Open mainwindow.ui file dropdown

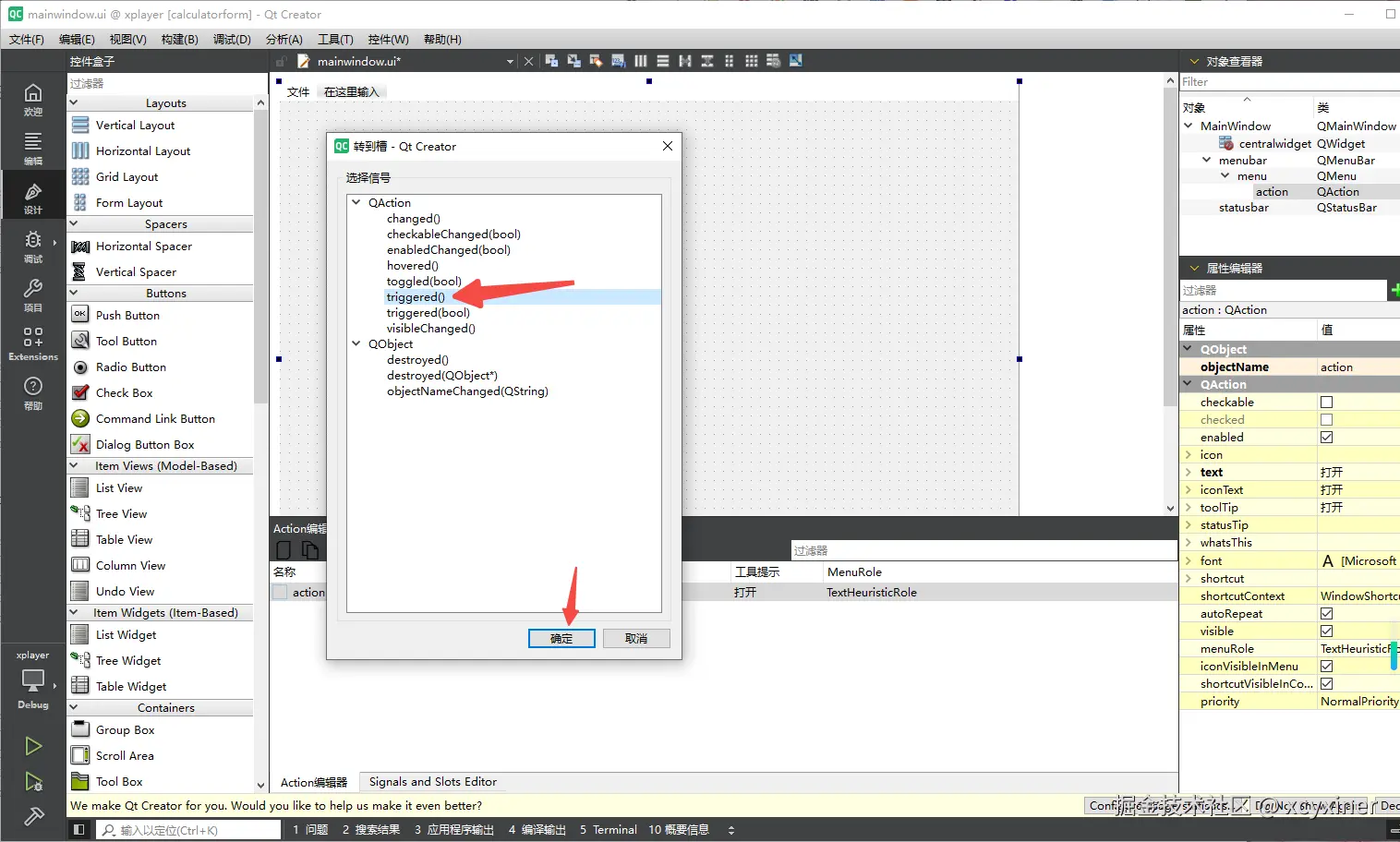510,62
